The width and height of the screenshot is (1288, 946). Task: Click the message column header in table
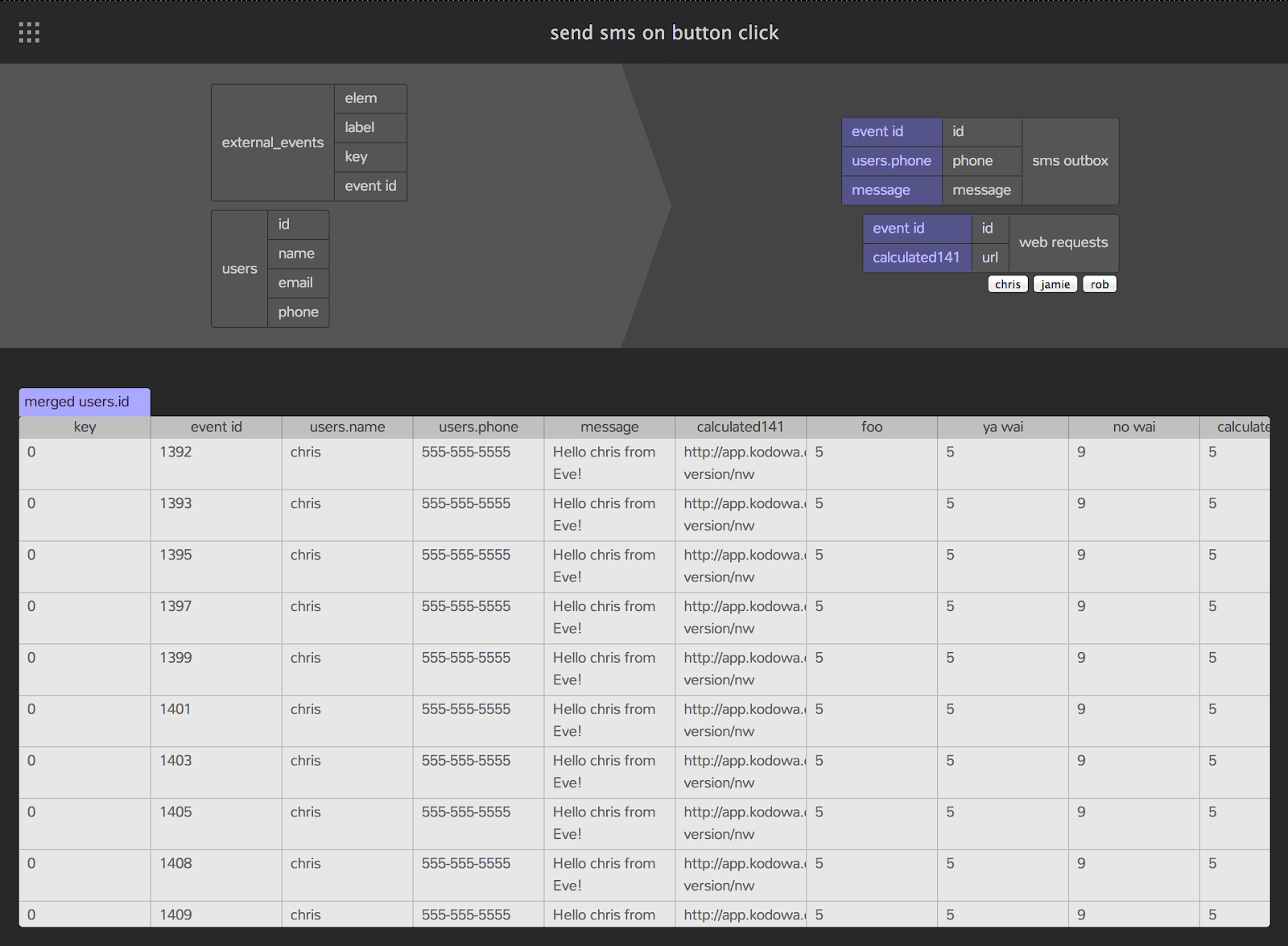click(x=609, y=428)
